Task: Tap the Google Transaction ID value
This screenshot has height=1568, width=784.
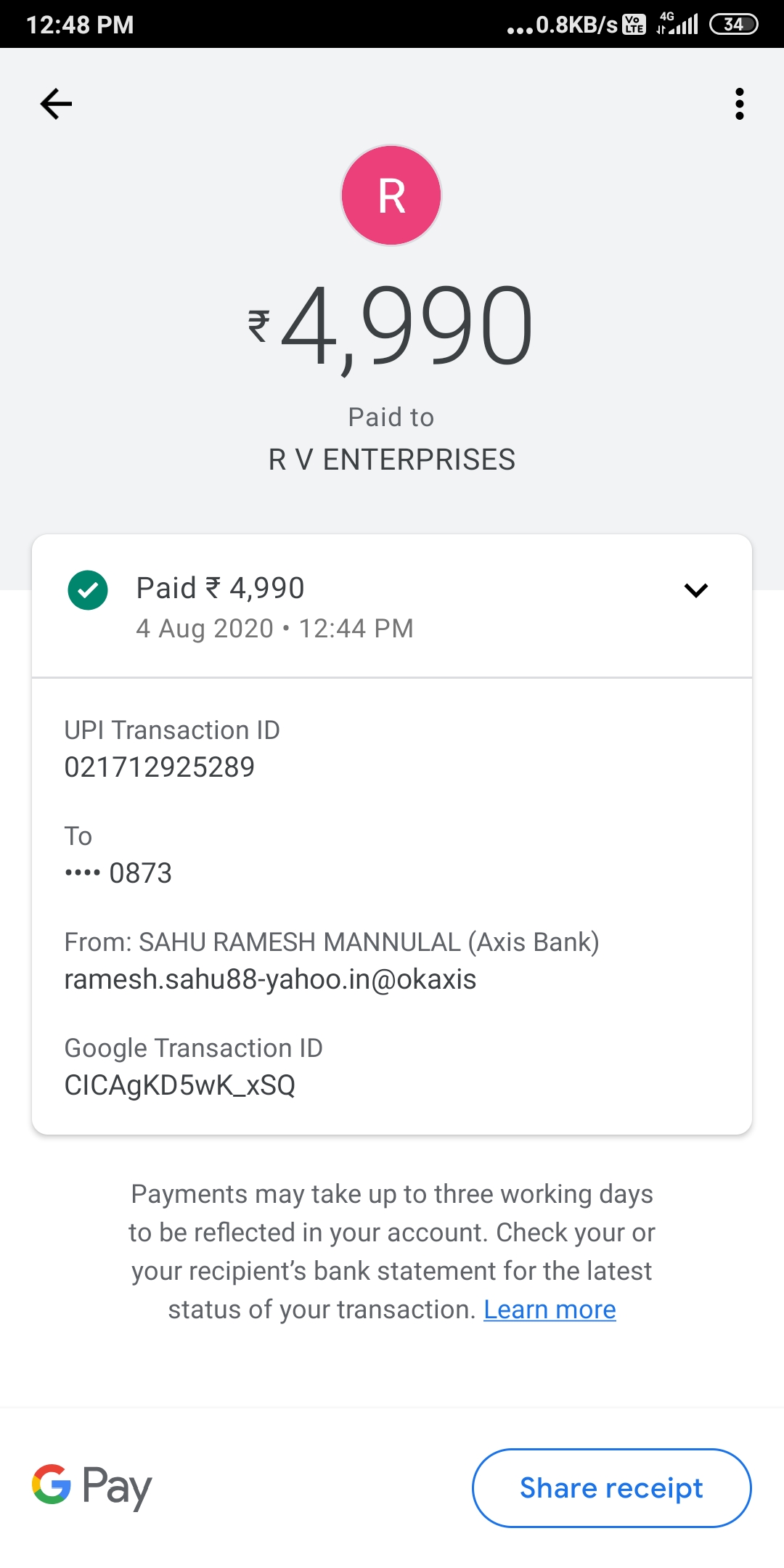Action: point(180,1085)
